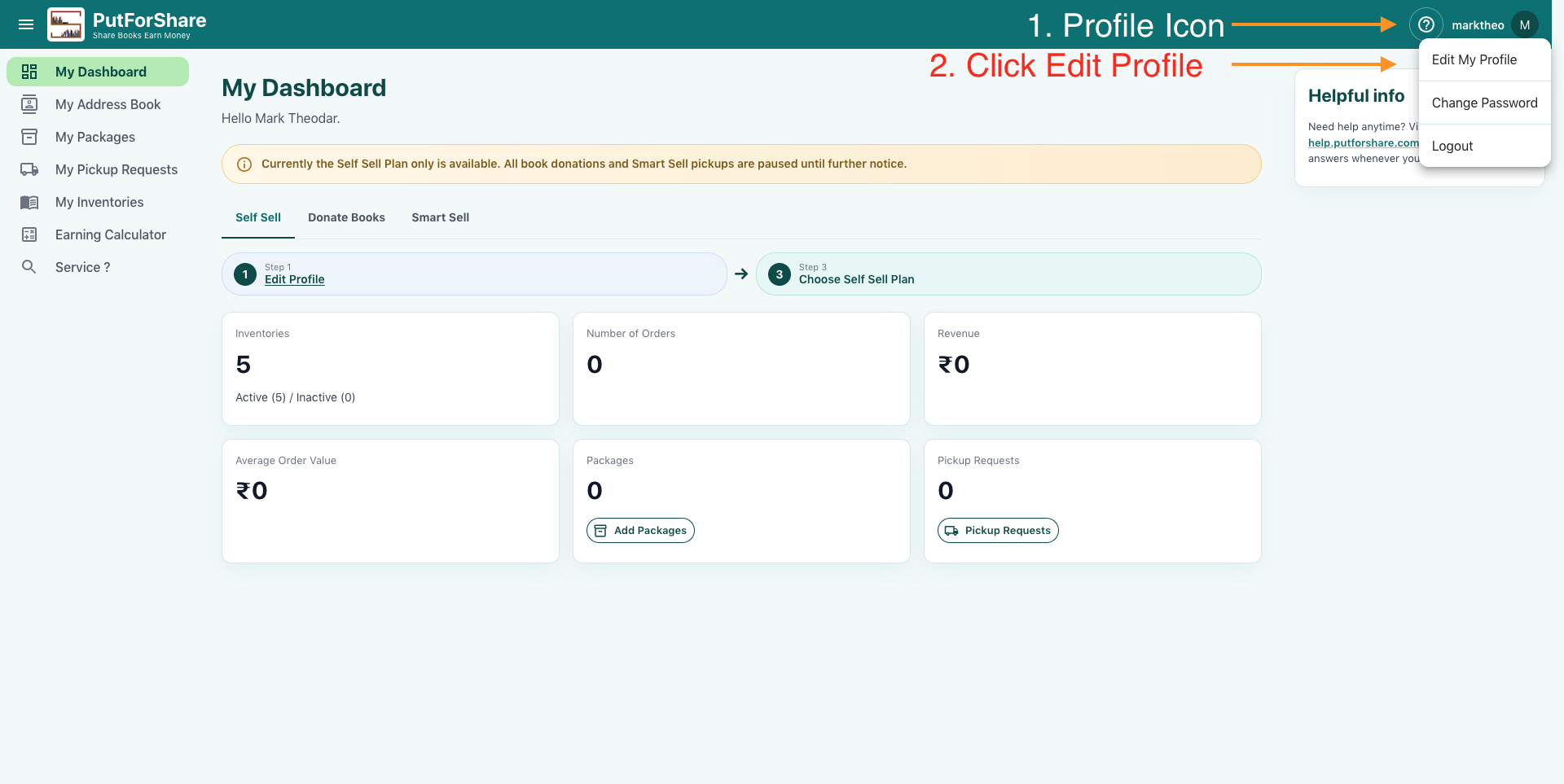Click the My Address Book icon
The height and width of the screenshot is (784, 1564).
coord(29,104)
